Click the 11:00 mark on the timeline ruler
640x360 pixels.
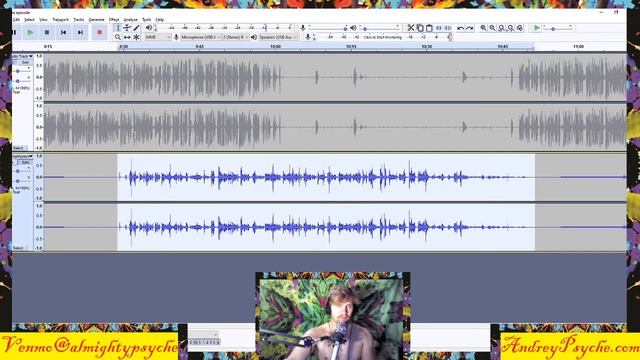coord(578,47)
